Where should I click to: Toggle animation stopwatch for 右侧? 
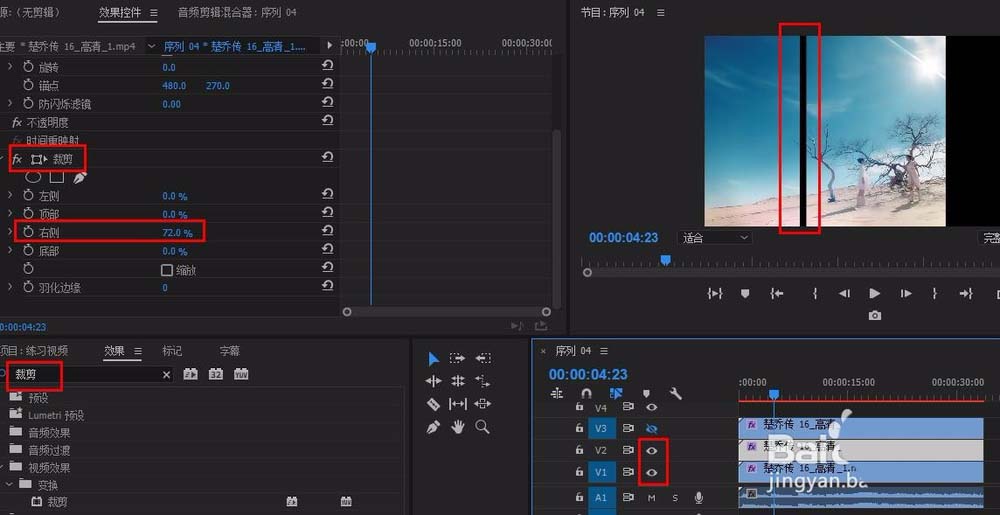[28, 232]
